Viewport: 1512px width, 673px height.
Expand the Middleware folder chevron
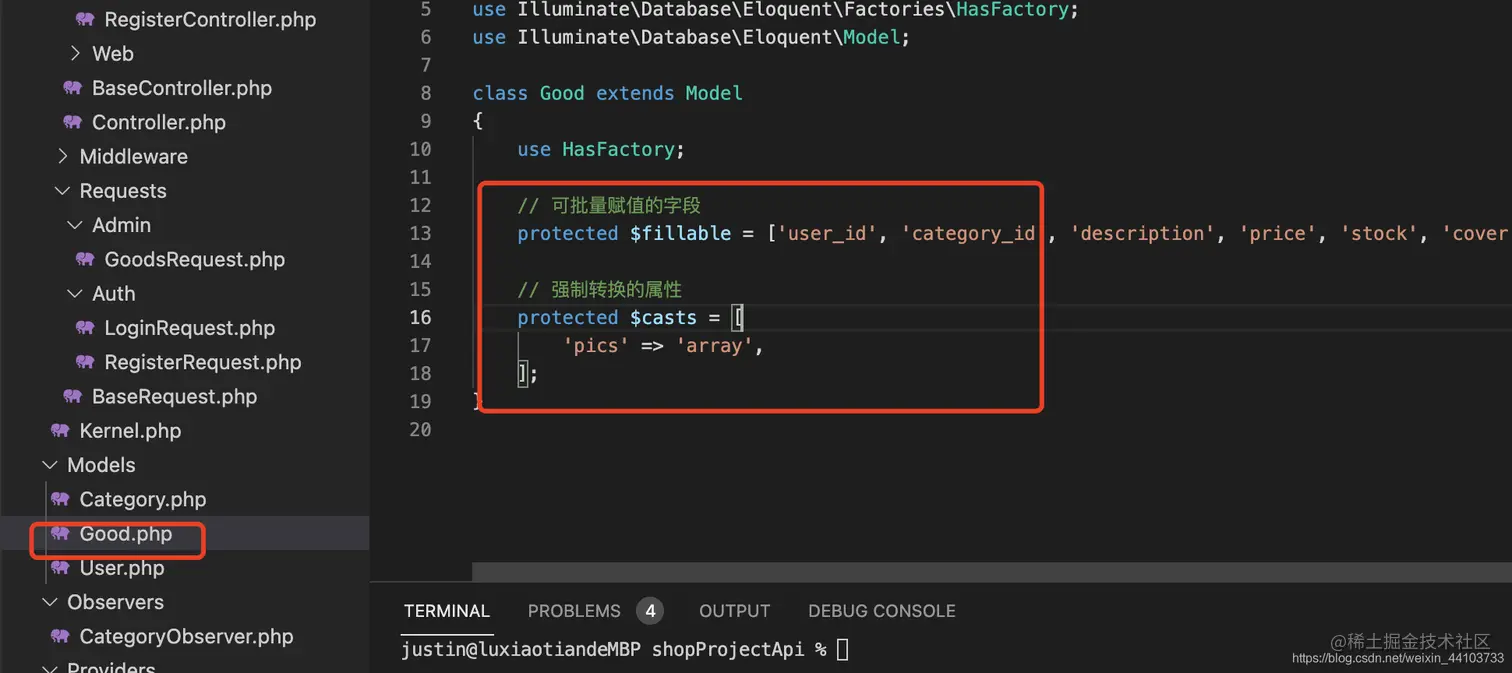tap(63, 156)
